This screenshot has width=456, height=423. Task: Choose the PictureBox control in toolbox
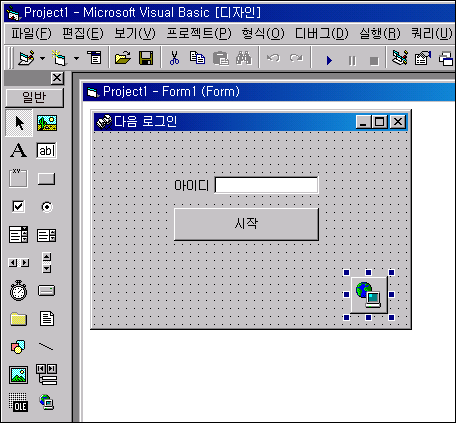point(46,123)
